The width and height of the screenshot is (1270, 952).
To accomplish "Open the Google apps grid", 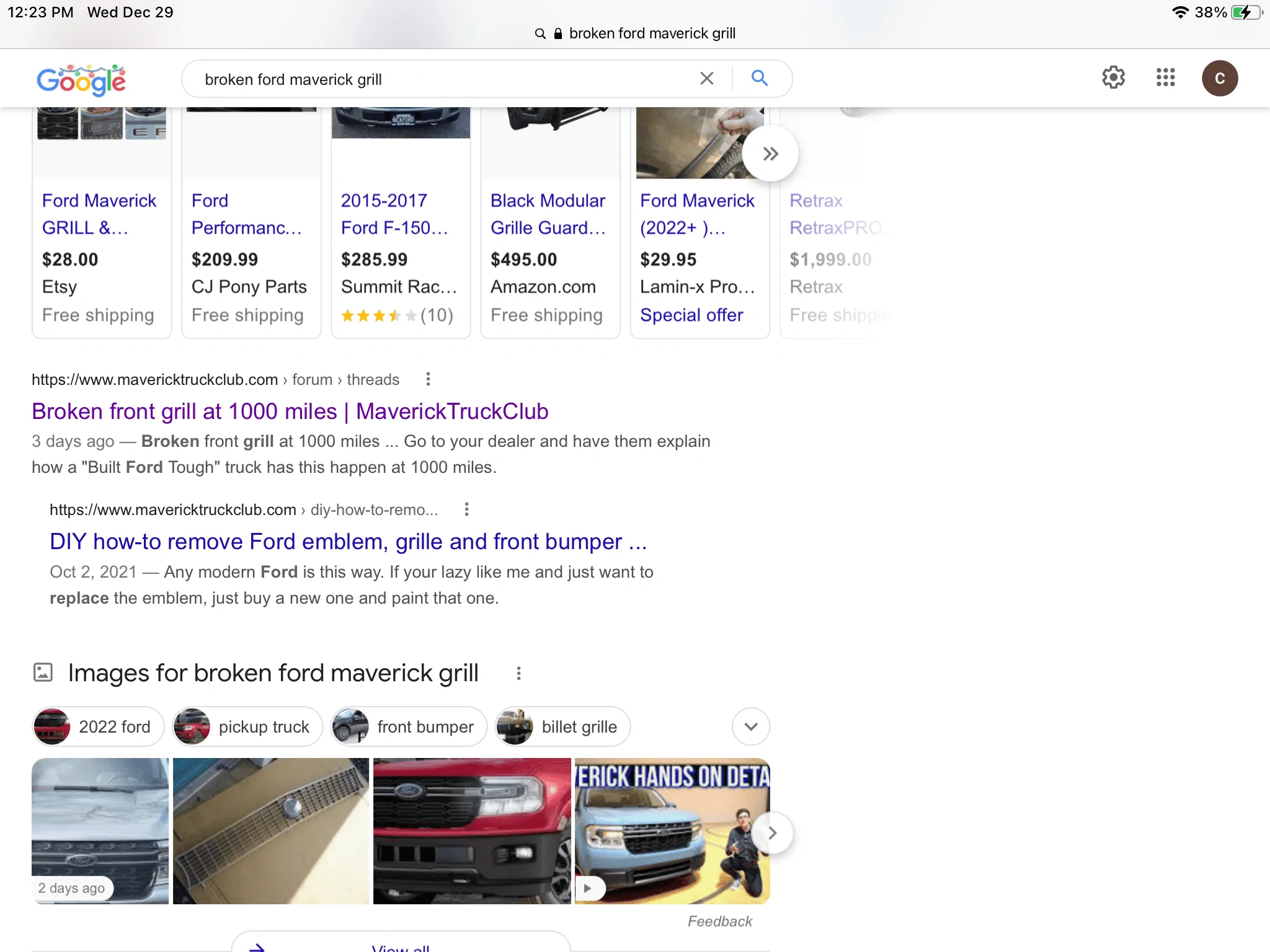I will tap(1166, 78).
